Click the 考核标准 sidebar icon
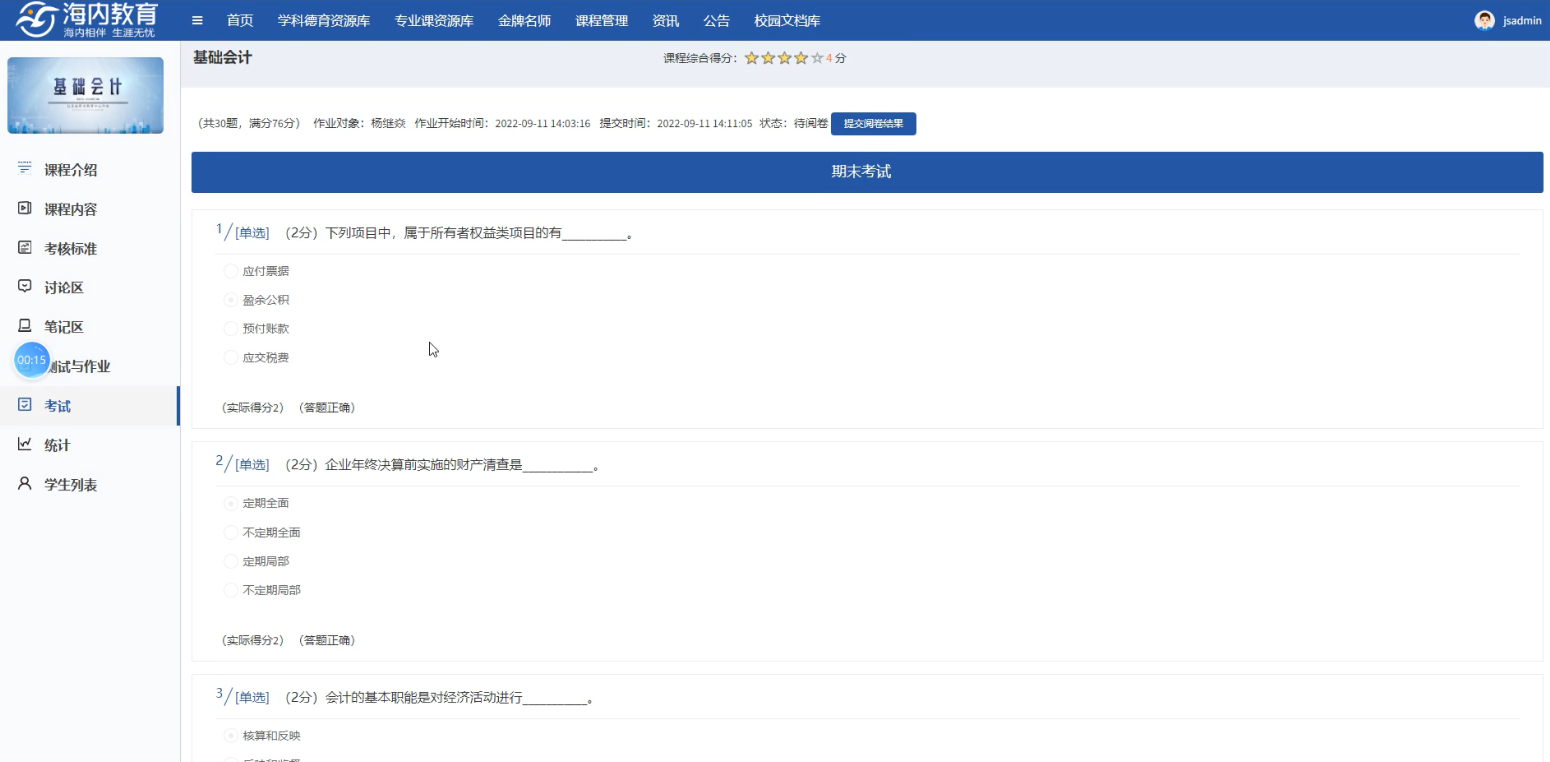This screenshot has height=762, width=1550. pos(25,247)
